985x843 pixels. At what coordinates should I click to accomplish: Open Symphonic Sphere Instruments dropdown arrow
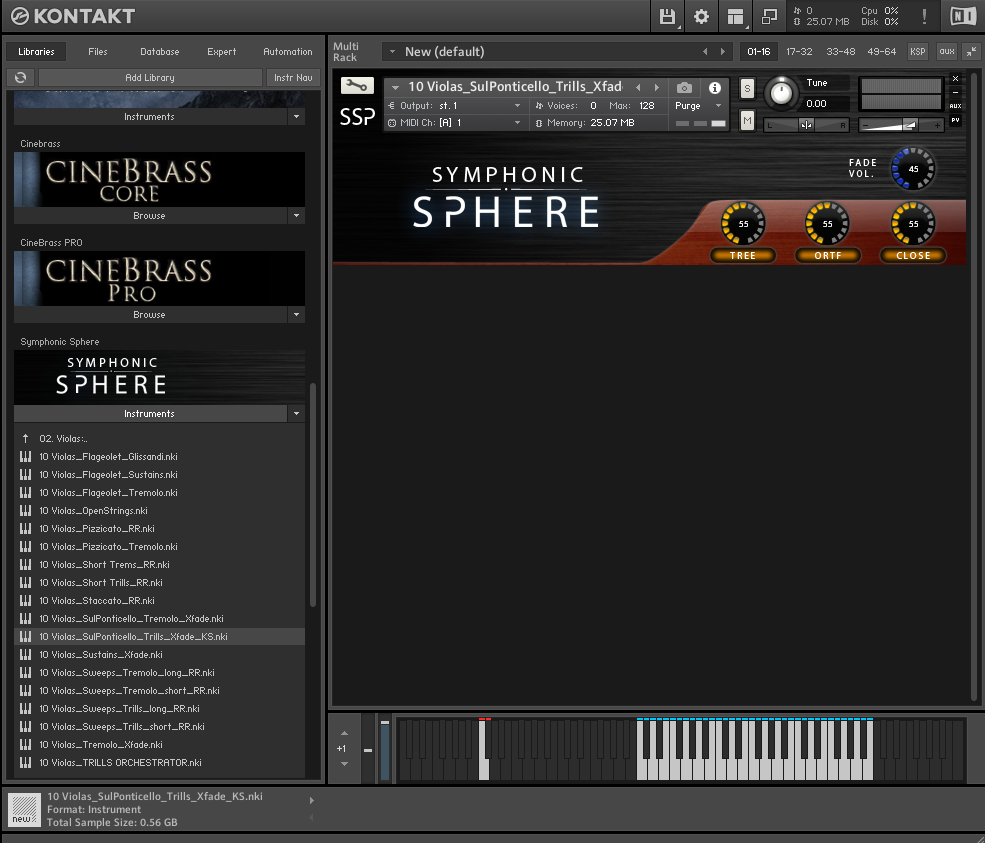pos(297,413)
